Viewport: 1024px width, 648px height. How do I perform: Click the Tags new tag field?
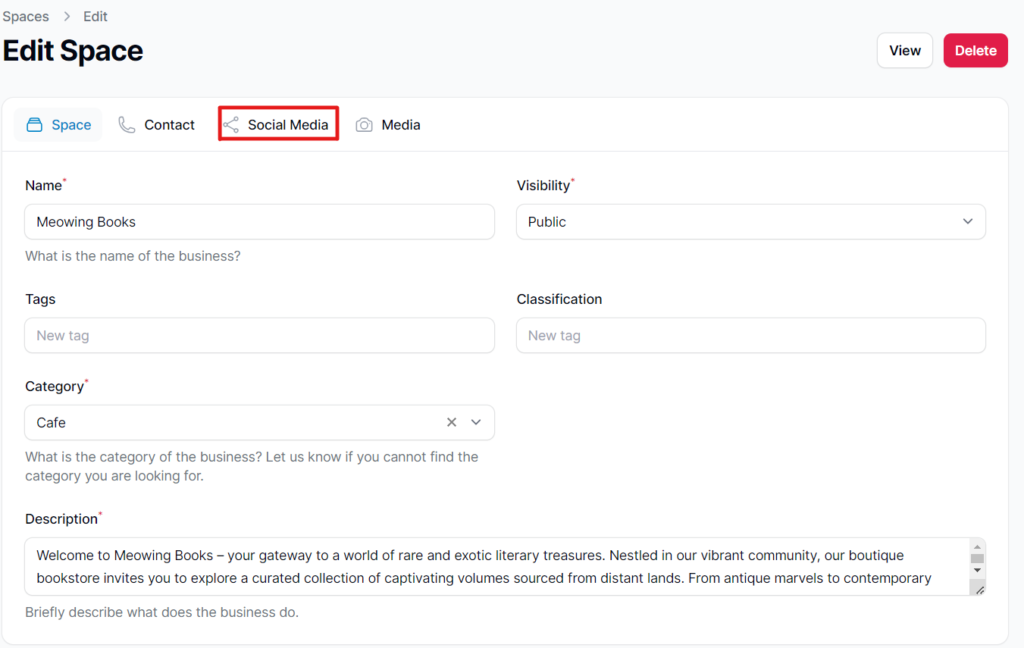tap(259, 336)
